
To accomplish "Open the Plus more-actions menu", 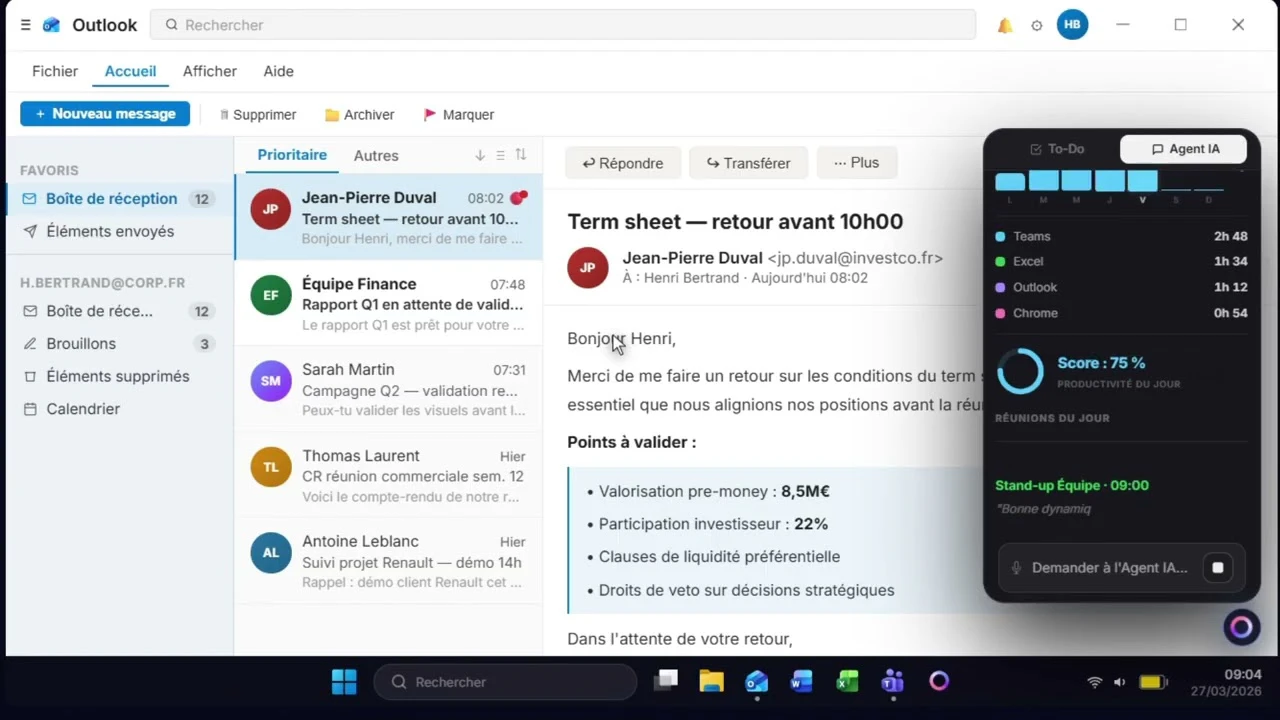I will (x=857, y=163).
